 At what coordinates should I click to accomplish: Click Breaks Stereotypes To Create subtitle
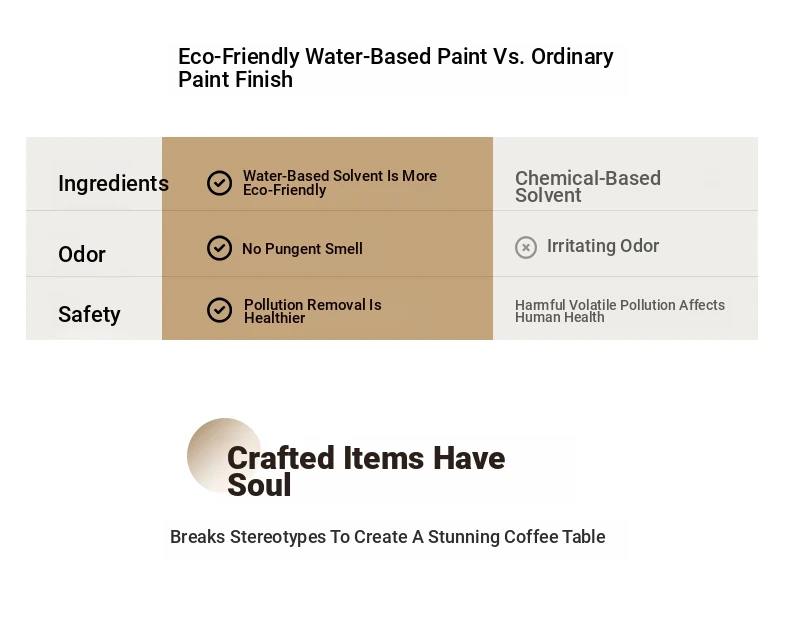[387, 537]
